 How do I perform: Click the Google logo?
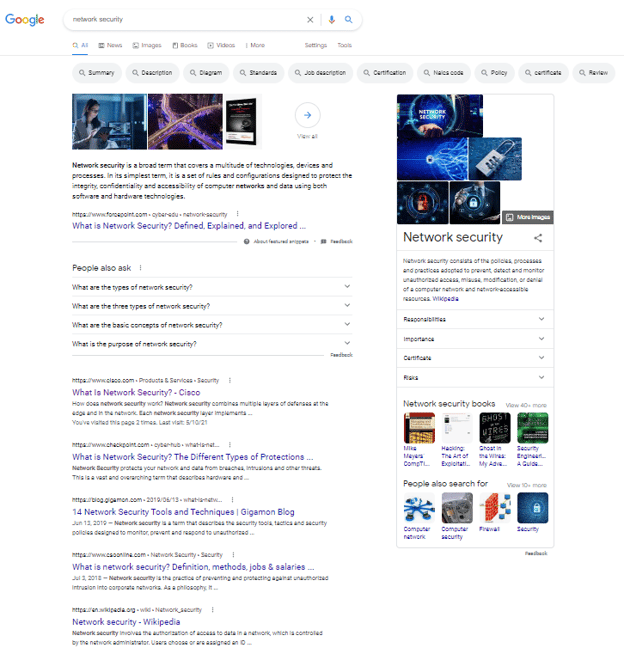[x=25, y=19]
